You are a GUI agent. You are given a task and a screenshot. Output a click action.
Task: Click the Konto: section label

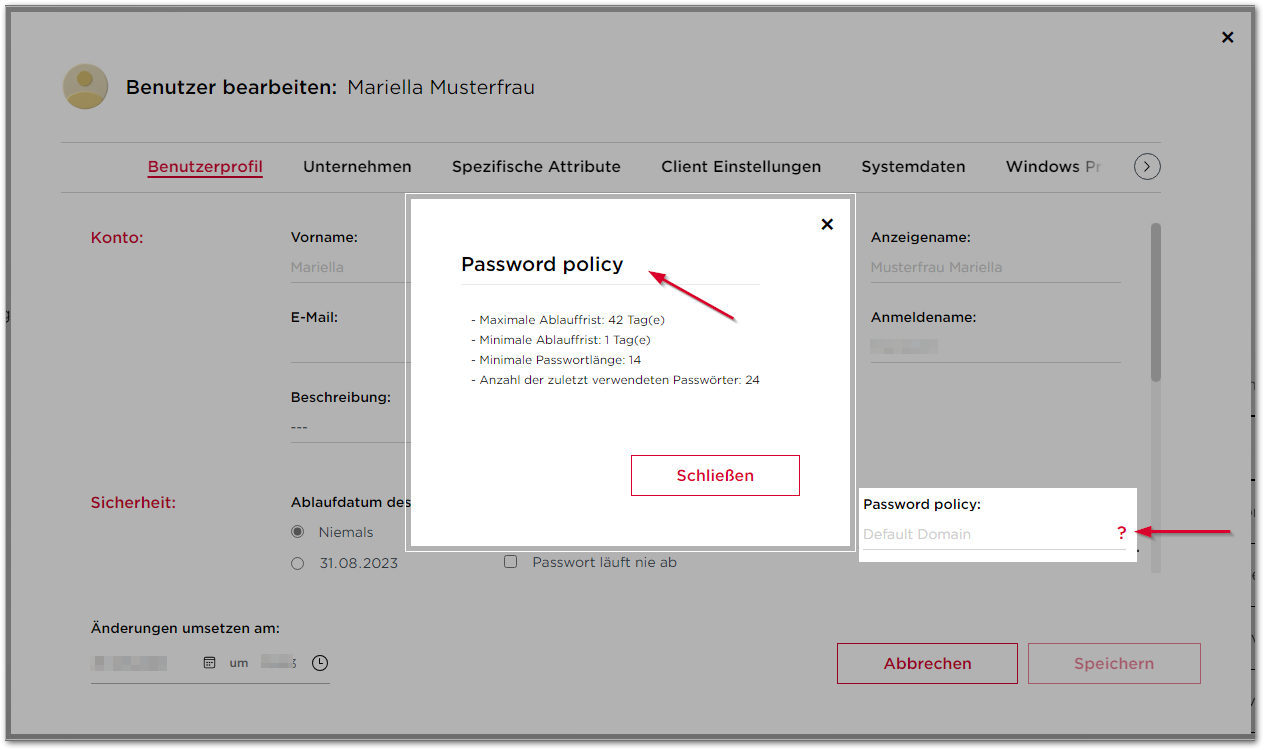[x=117, y=238]
